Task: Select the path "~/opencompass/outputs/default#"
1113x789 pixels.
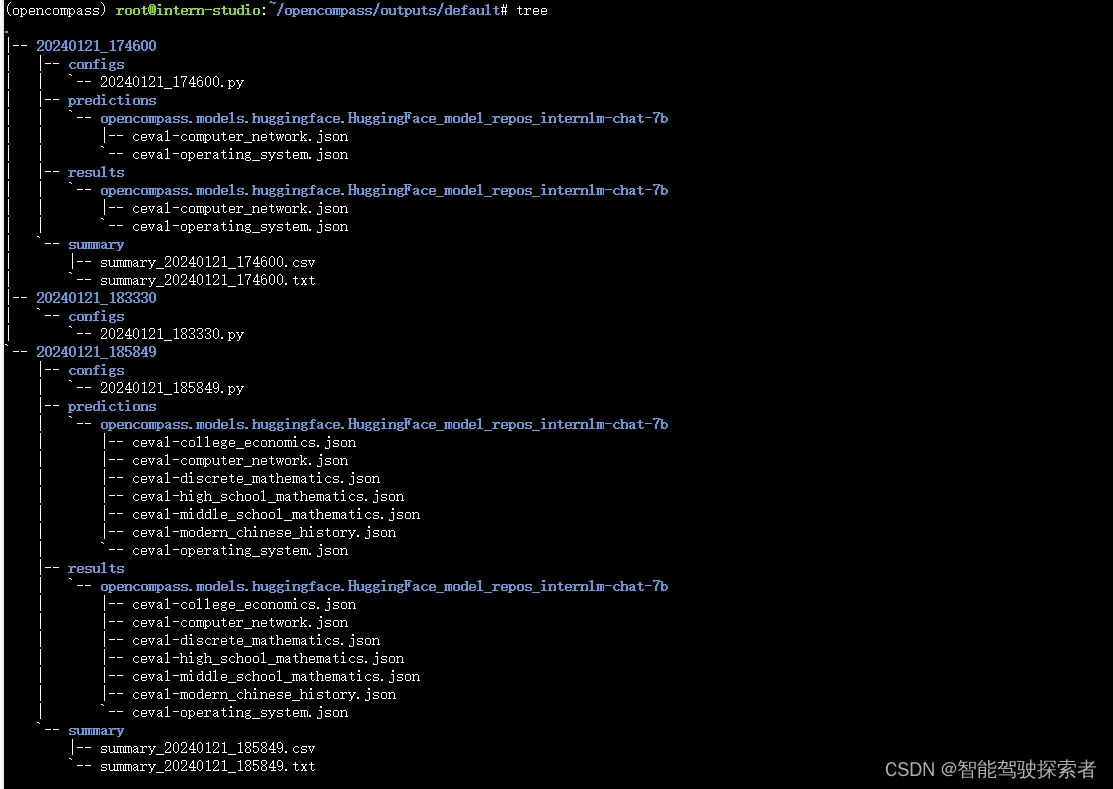Action: (x=388, y=11)
